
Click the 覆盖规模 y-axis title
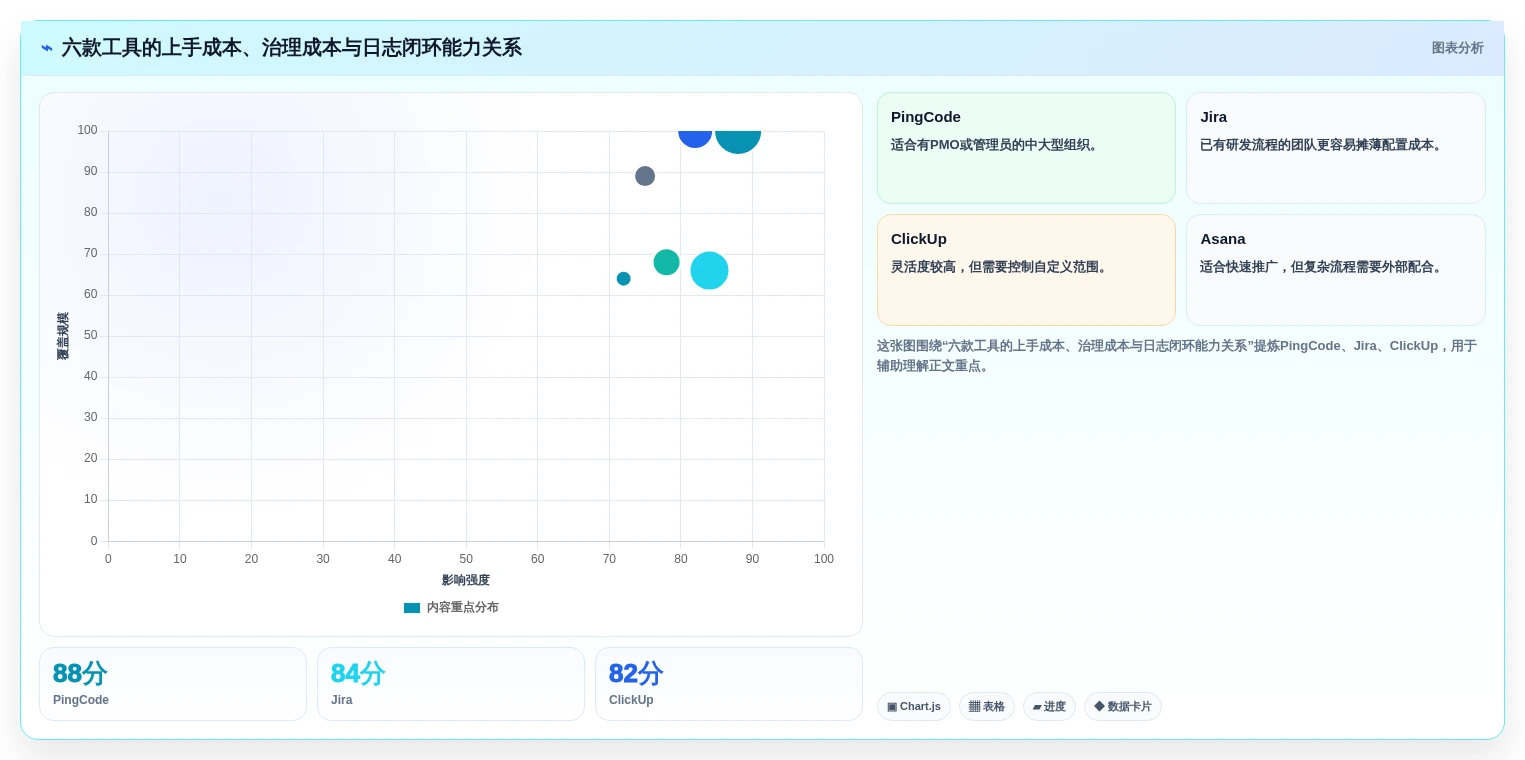click(x=63, y=336)
